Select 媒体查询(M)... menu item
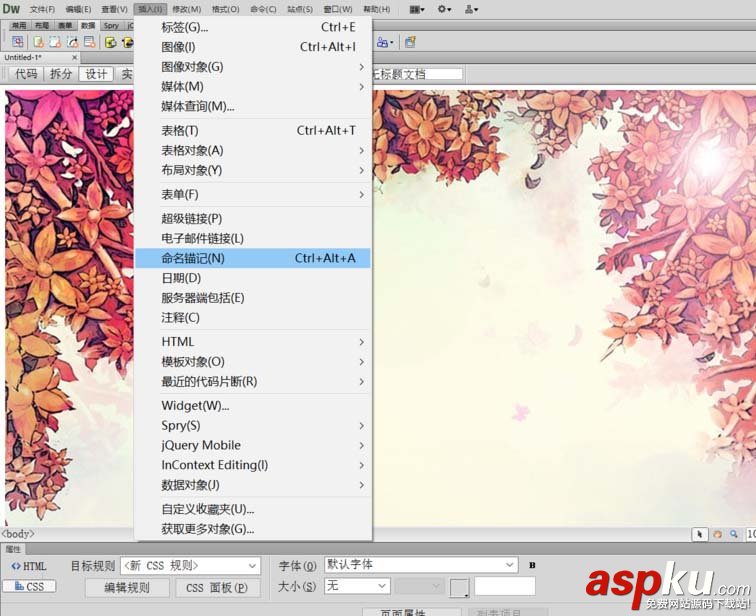756x616 pixels. click(x=253, y=106)
